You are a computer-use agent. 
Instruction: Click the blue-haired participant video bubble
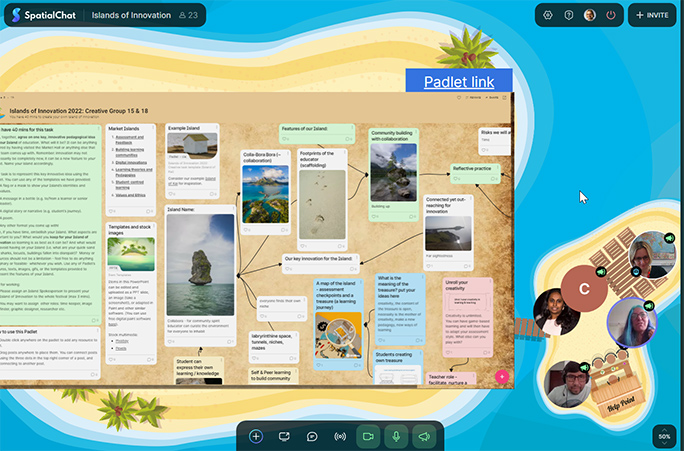point(632,322)
